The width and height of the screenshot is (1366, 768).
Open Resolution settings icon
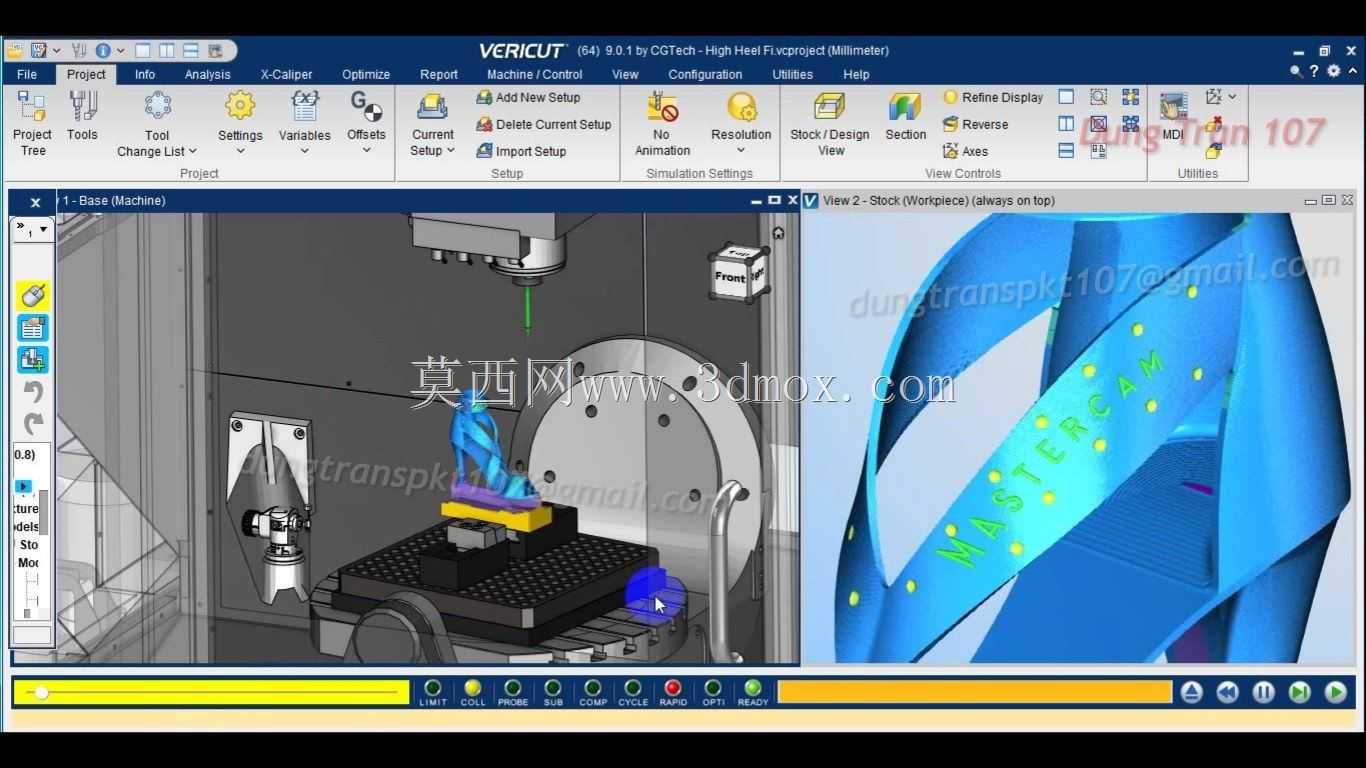pos(741,108)
